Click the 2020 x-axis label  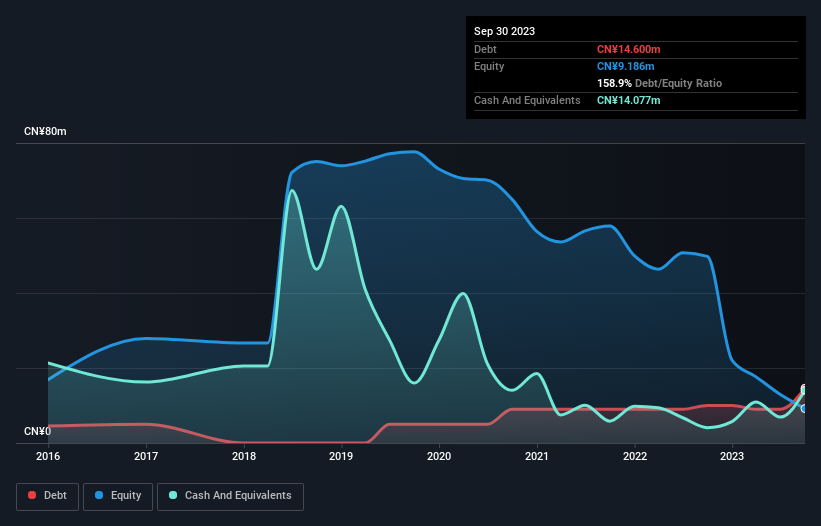[439, 456]
